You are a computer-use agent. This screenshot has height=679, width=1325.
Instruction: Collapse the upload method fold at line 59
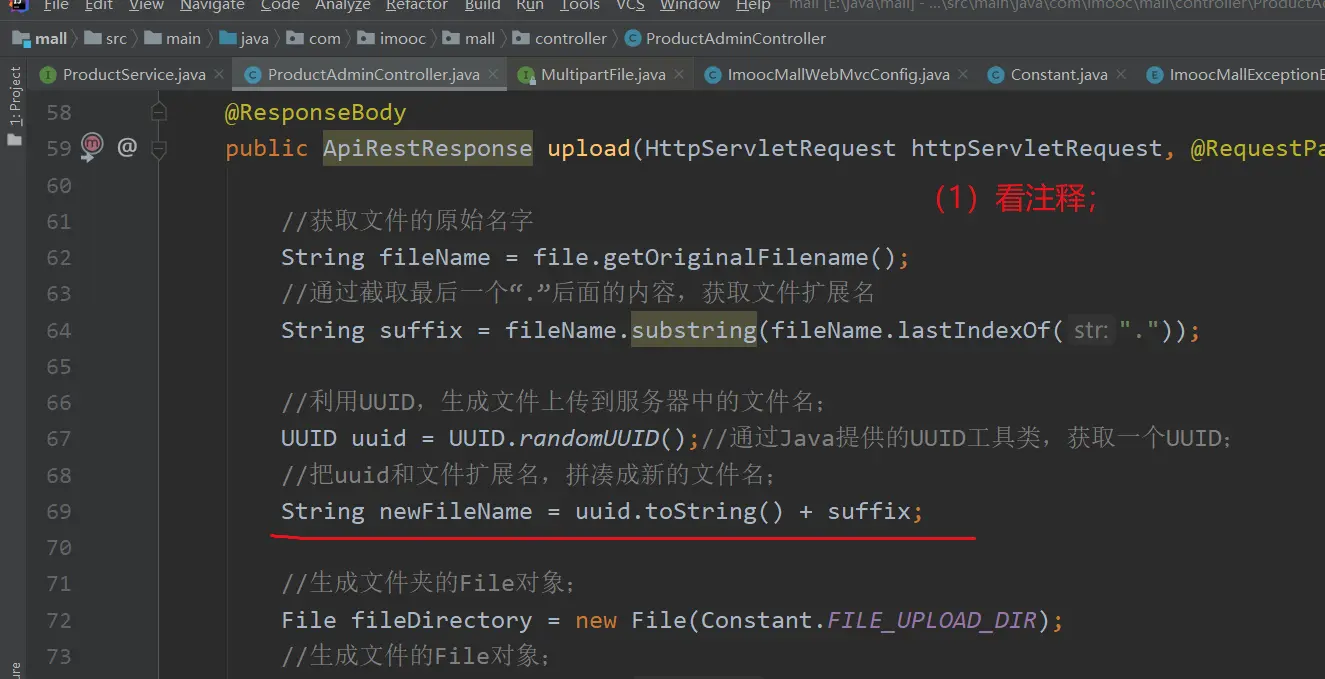click(x=158, y=148)
